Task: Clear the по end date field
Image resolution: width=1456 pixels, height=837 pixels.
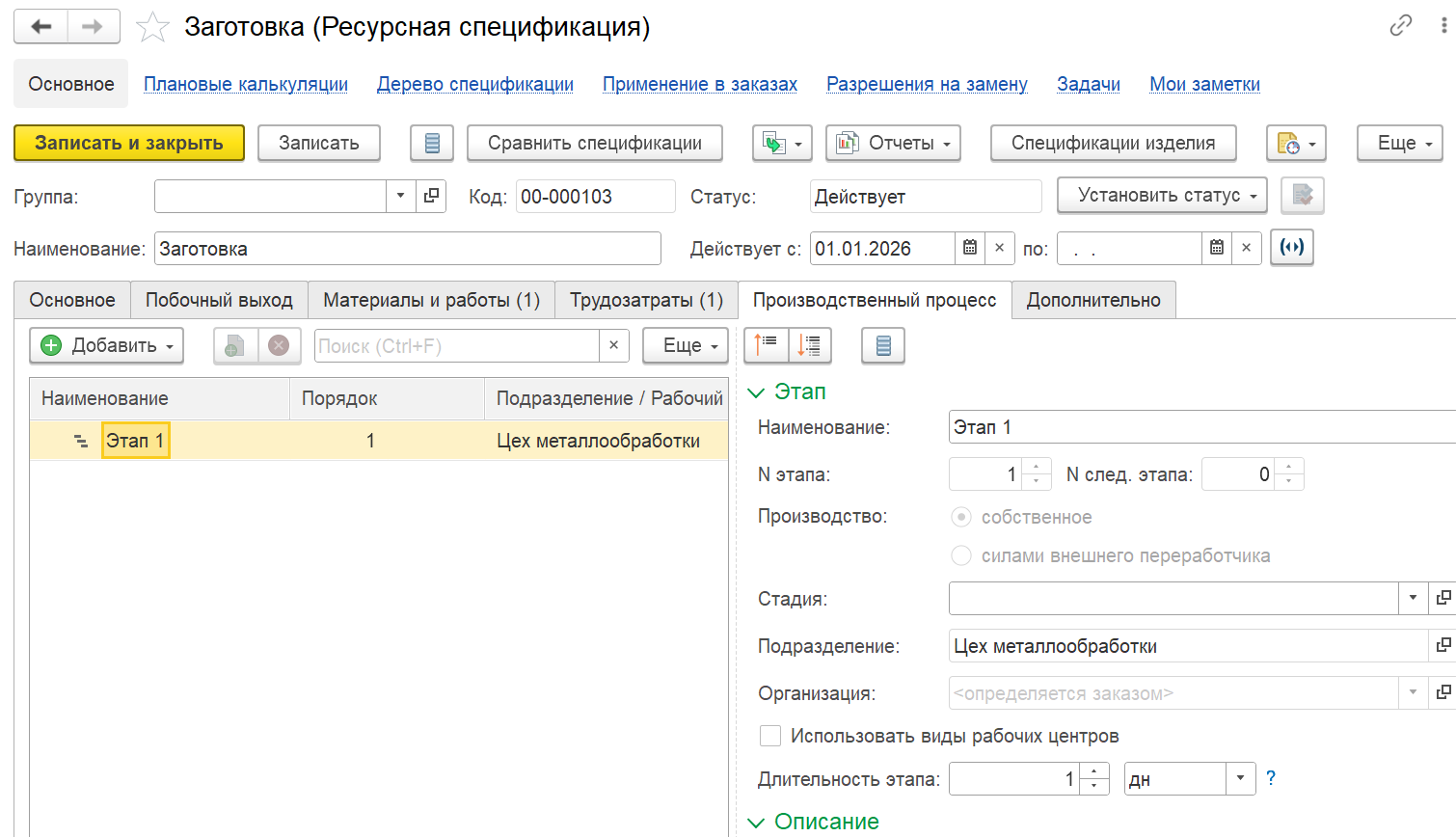Action: click(1247, 248)
